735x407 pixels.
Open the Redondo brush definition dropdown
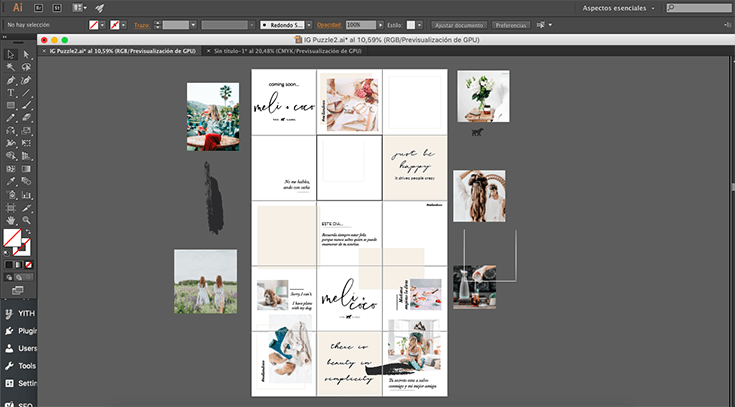pos(309,25)
